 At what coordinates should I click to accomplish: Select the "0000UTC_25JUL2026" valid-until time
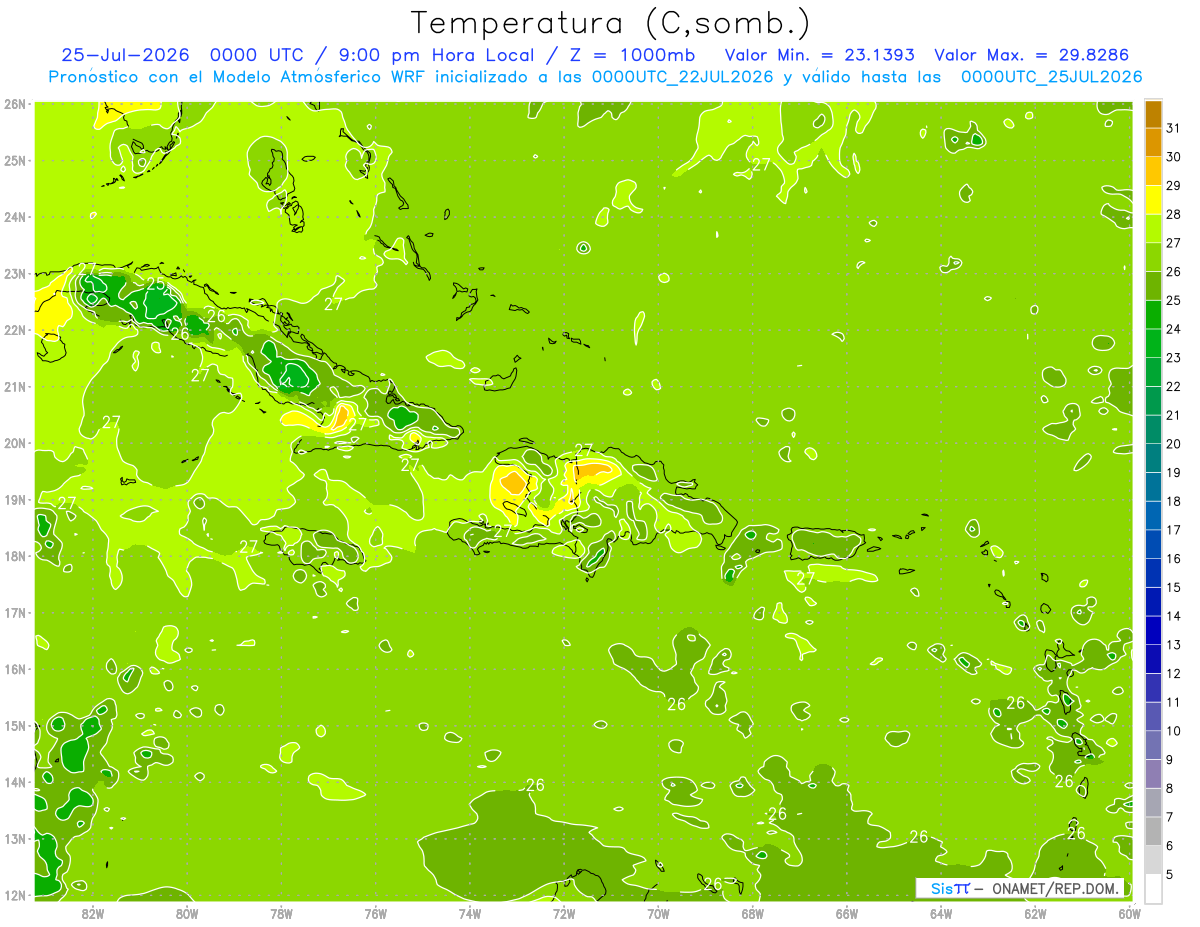point(1052,77)
